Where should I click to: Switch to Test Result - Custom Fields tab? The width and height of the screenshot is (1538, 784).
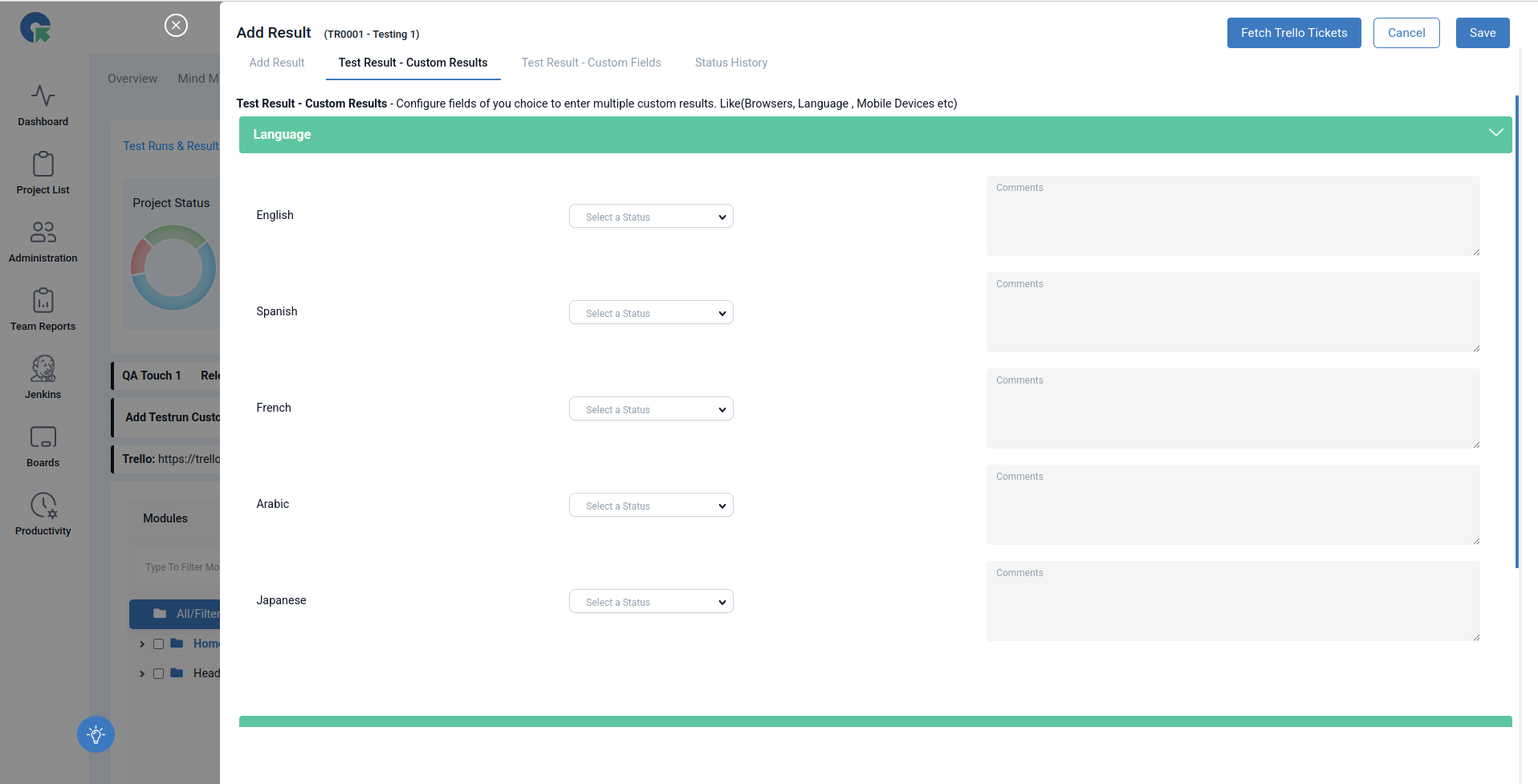tap(591, 63)
